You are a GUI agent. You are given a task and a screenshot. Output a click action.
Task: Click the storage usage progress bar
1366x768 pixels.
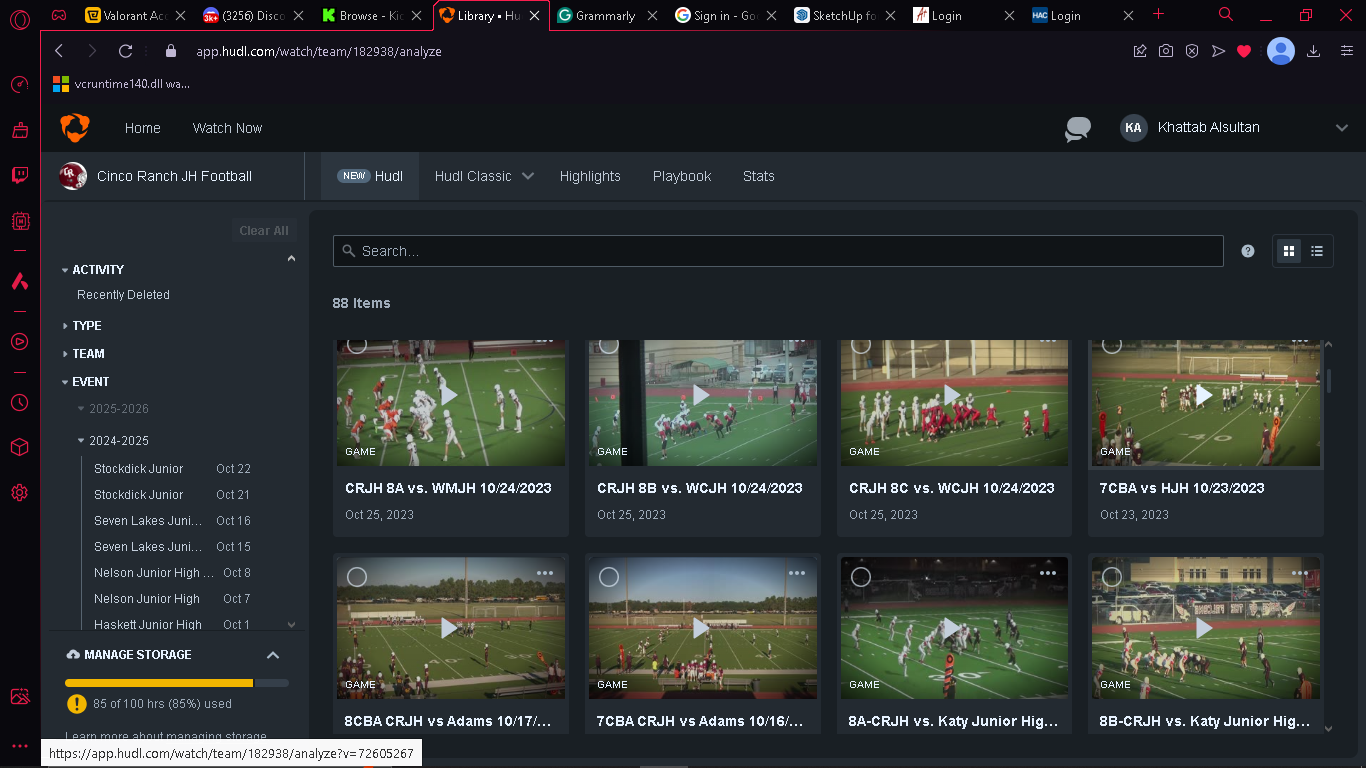click(x=177, y=683)
